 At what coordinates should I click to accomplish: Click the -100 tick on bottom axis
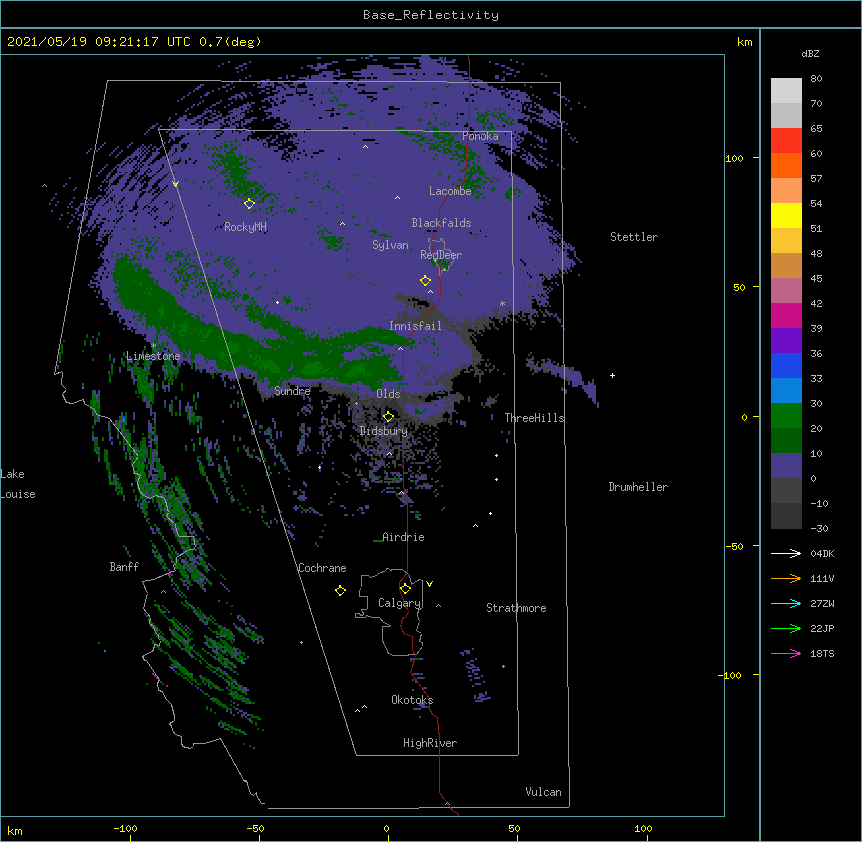(x=125, y=829)
